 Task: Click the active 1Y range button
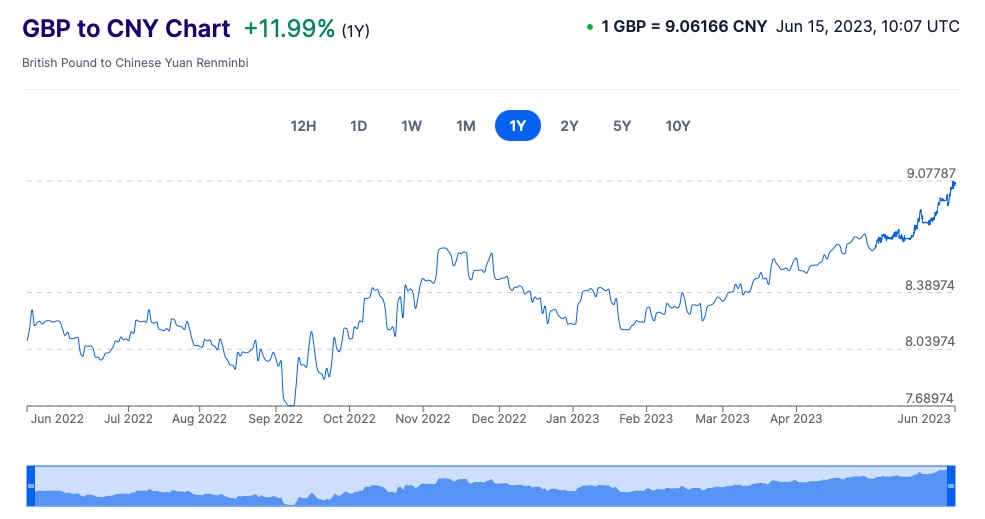pos(517,126)
